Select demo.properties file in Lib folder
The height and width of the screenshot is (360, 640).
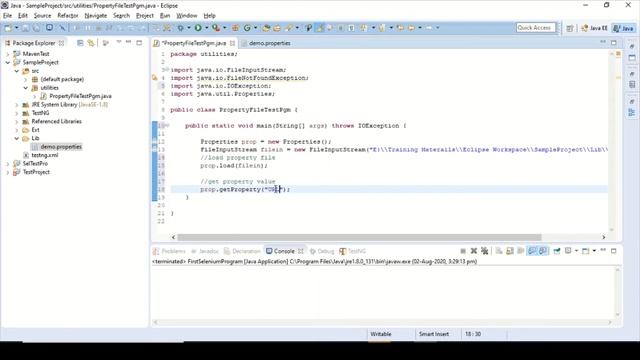(x=61, y=147)
